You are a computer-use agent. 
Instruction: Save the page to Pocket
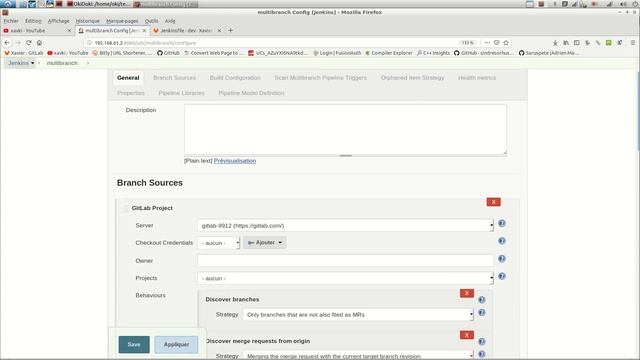pyautogui.click(x=497, y=42)
